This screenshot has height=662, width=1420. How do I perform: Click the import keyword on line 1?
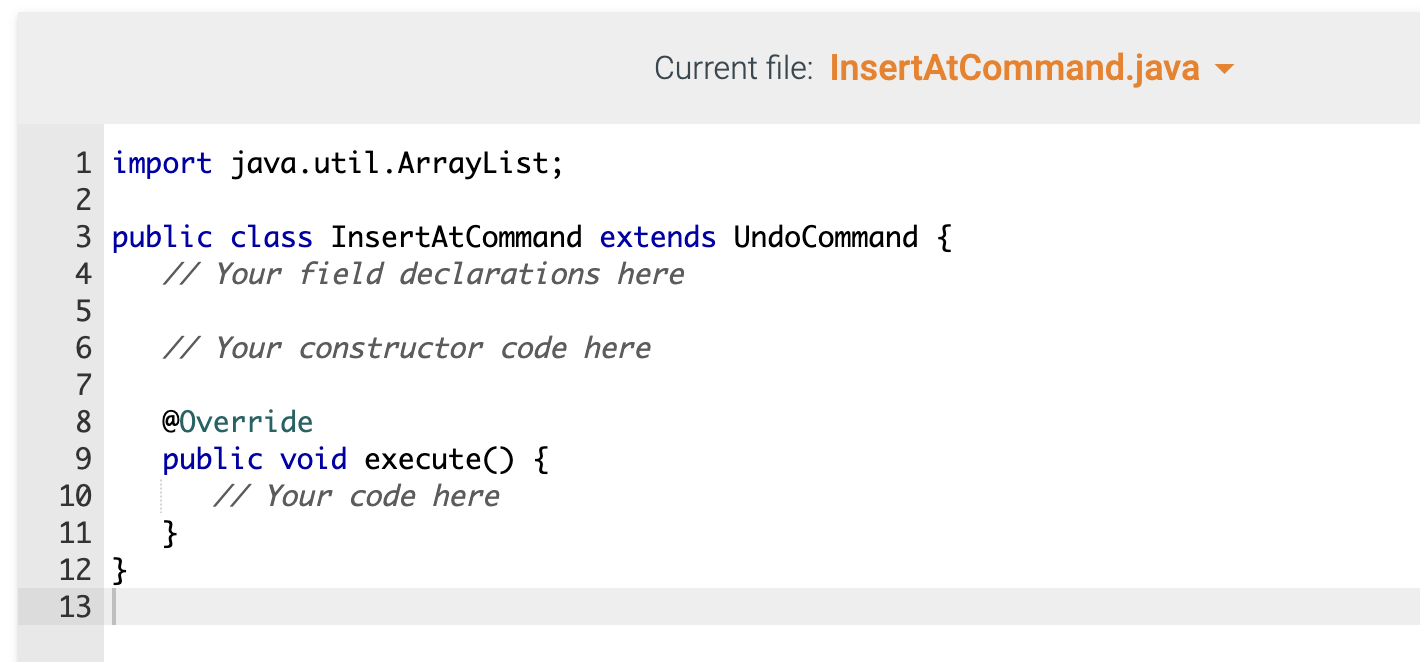click(163, 163)
